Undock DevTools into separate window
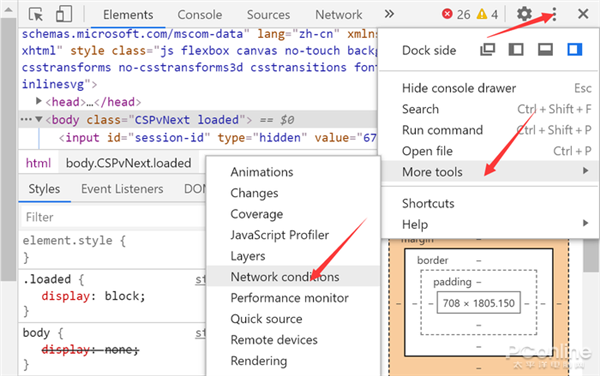The width and height of the screenshot is (600, 376). [x=488, y=50]
